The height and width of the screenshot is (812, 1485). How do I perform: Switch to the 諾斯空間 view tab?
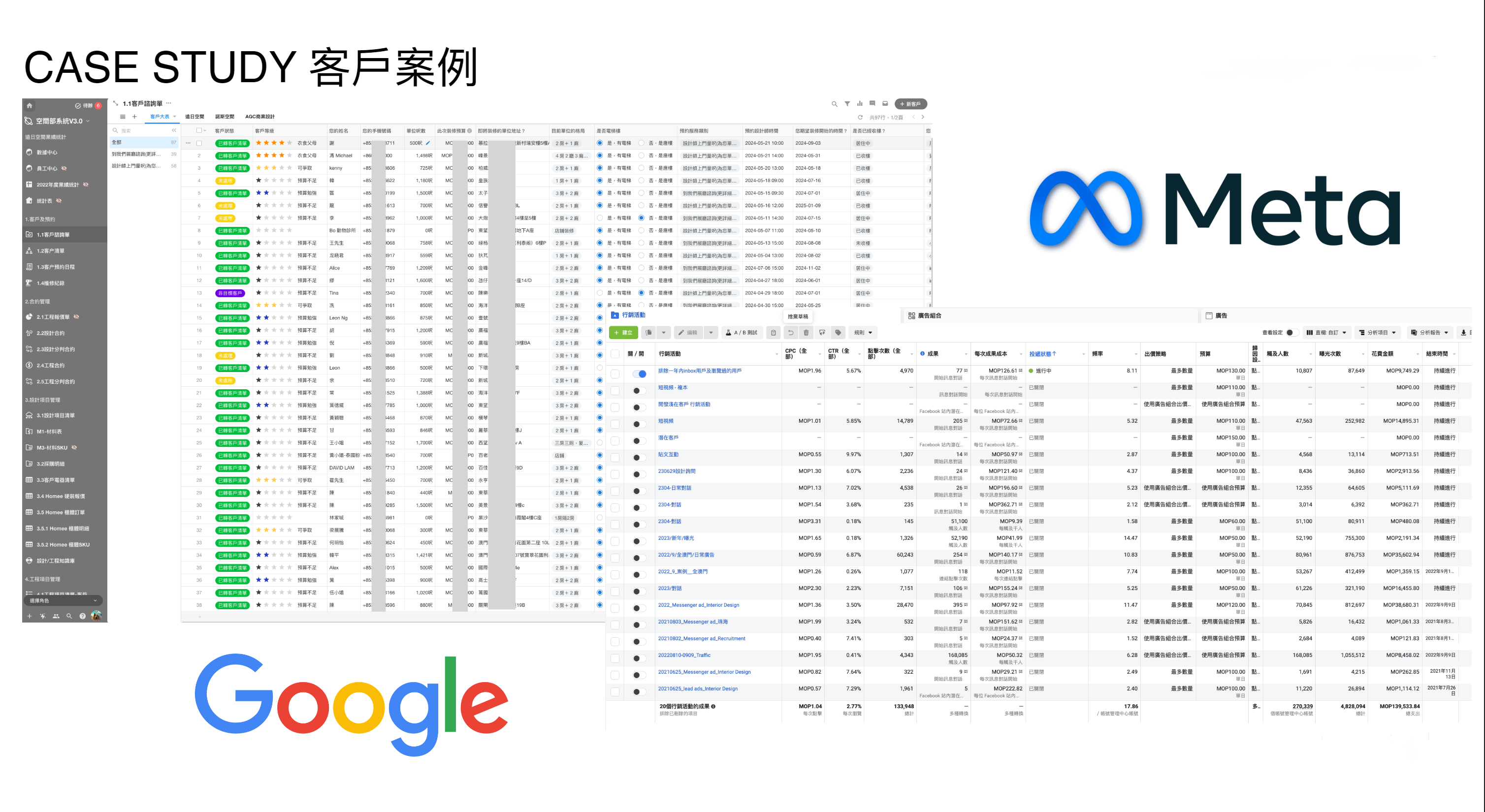(x=225, y=117)
